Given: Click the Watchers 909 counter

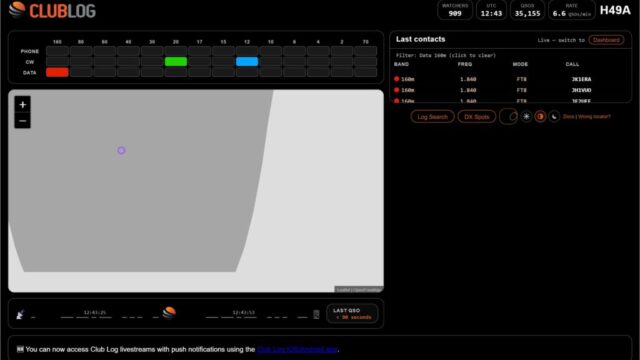Looking at the screenshot, I should coord(455,10).
